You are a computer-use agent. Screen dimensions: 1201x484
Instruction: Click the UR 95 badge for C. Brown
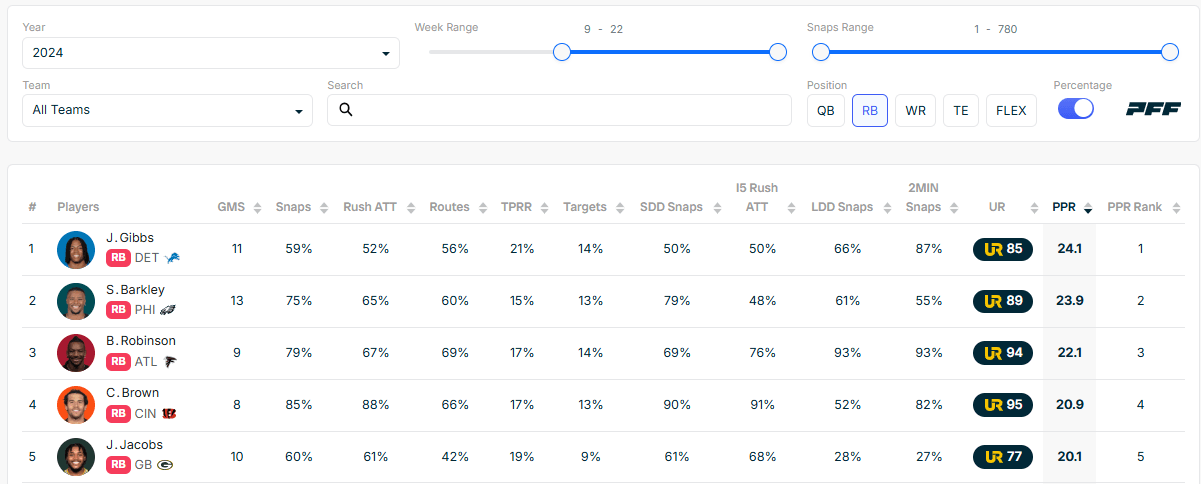point(1002,405)
